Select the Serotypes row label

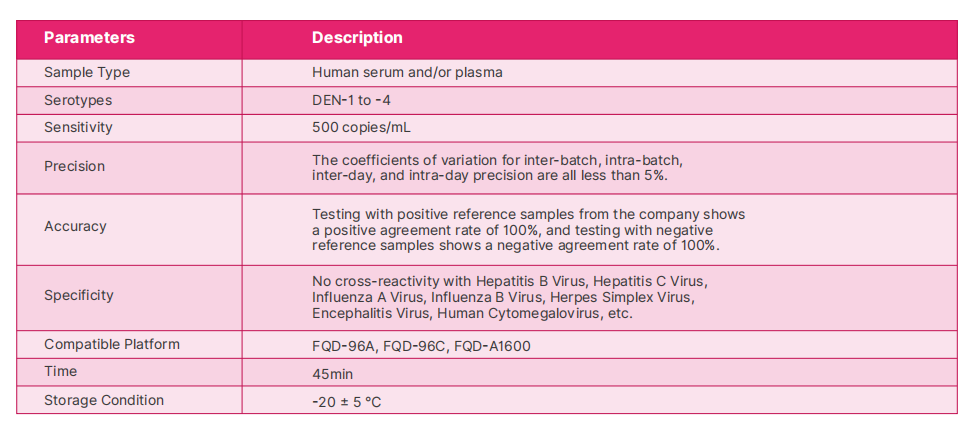(x=78, y=101)
